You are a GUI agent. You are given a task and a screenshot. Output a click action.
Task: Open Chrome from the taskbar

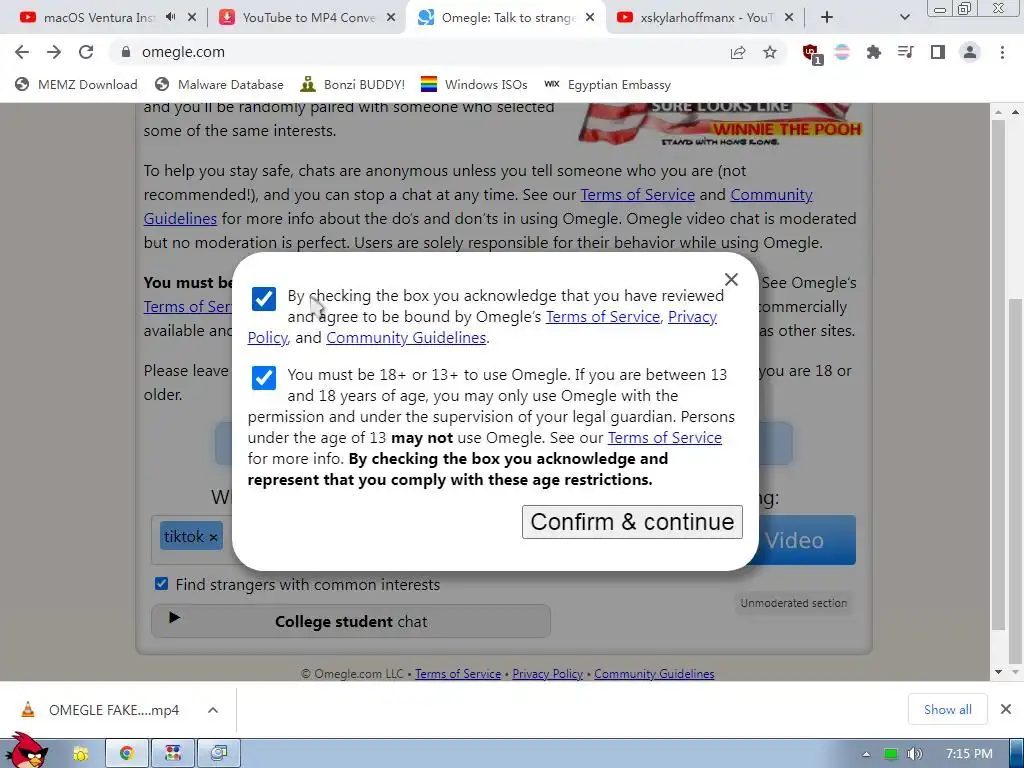pyautogui.click(x=127, y=754)
